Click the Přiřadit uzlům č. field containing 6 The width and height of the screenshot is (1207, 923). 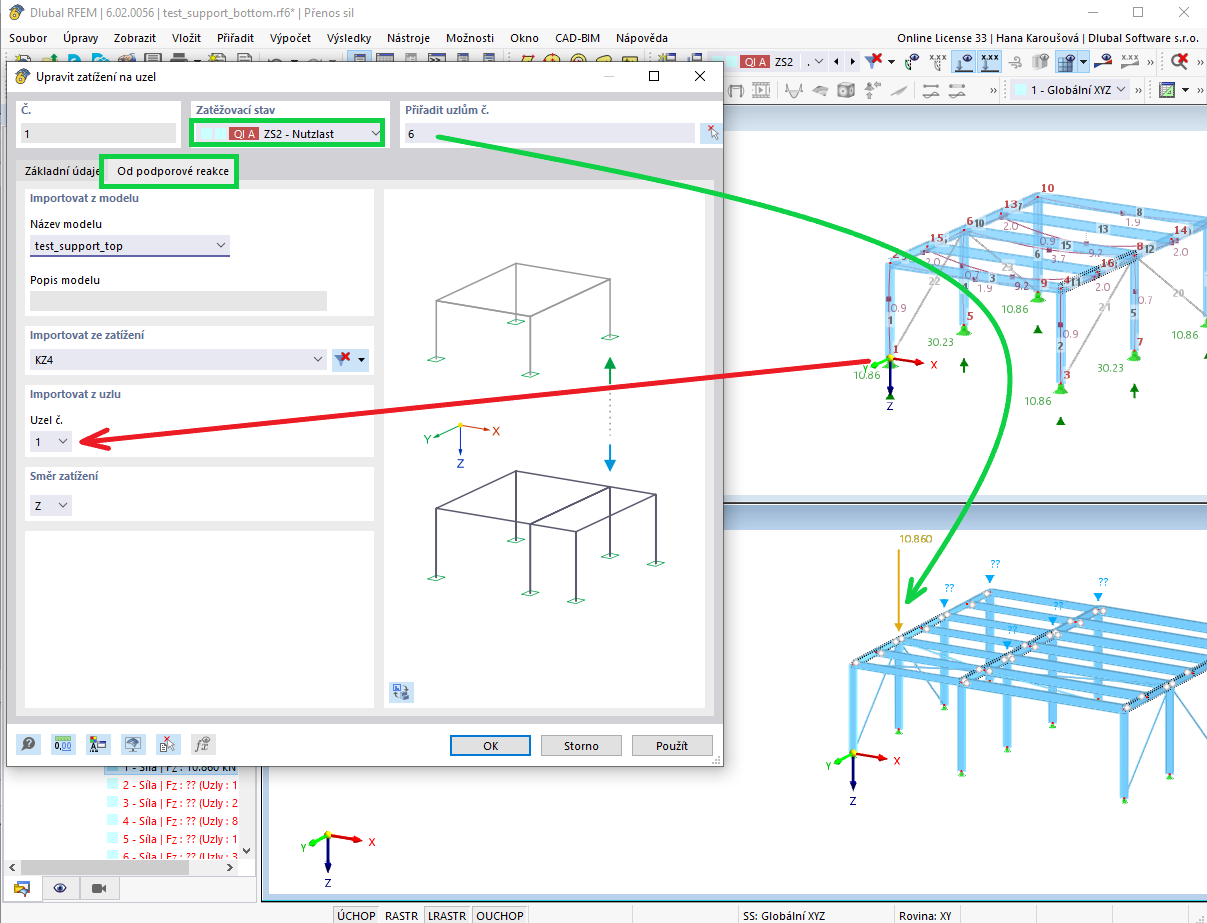pos(548,133)
